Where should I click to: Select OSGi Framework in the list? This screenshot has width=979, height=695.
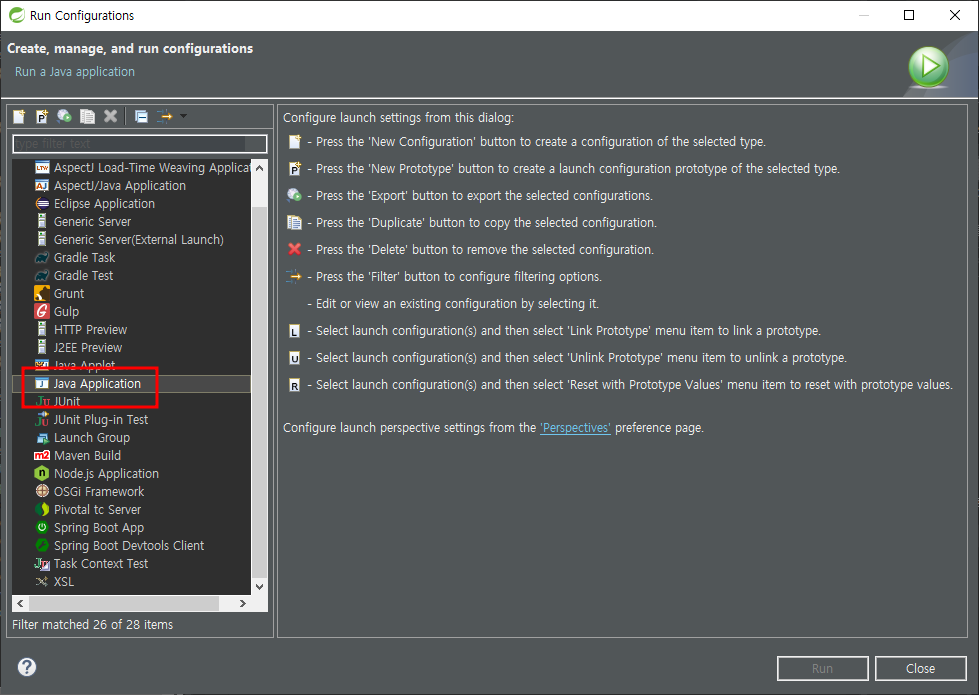pyautogui.click(x=99, y=492)
